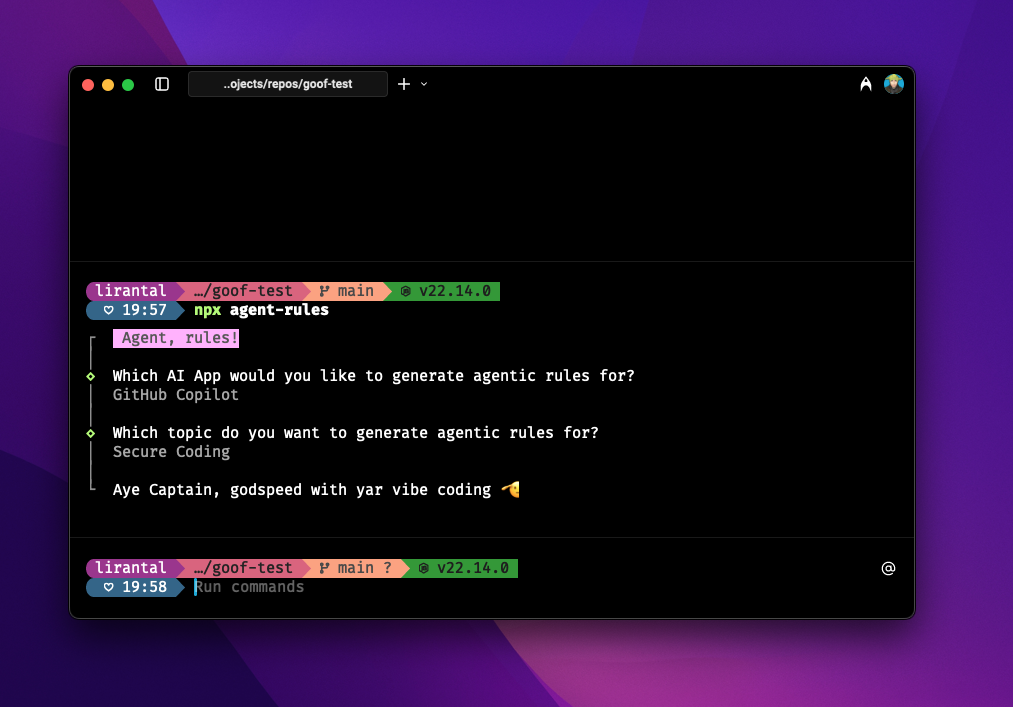The width and height of the screenshot is (1013, 707).
Task: Click the @ context icon beside the prompt
Action: pos(888,568)
